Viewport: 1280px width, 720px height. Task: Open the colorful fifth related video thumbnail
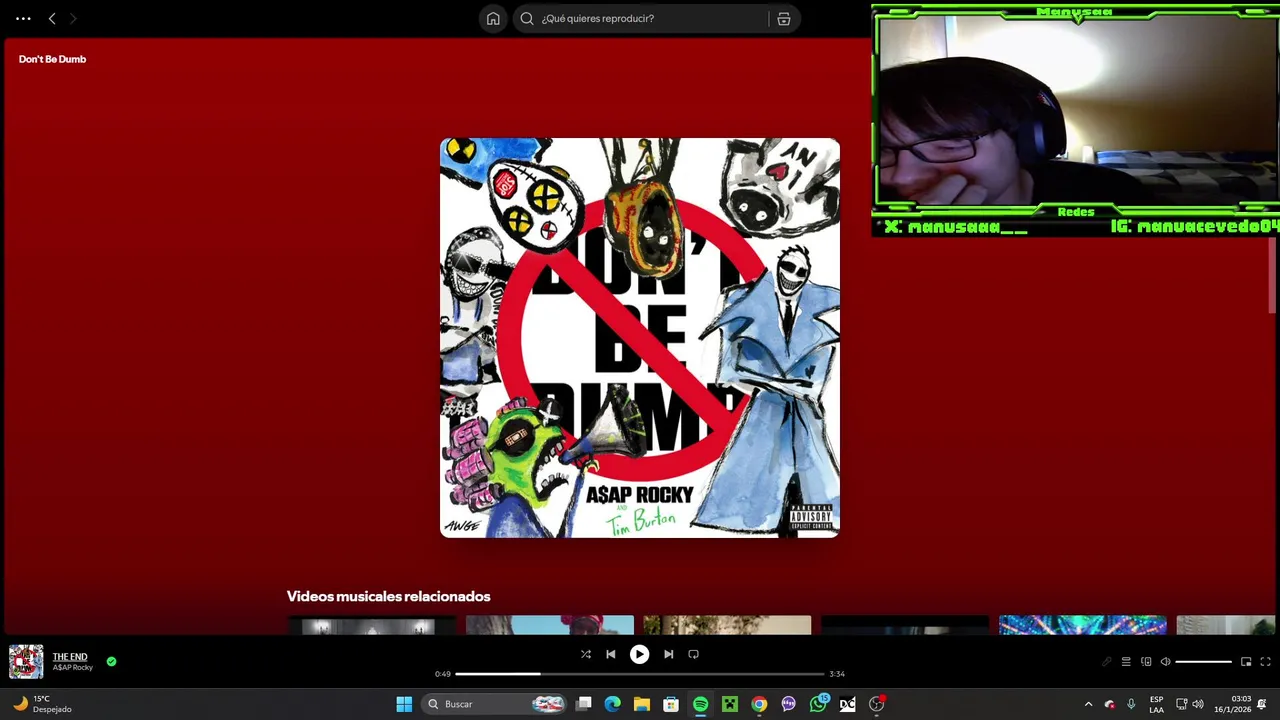pyautogui.click(x=1083, y=625)
